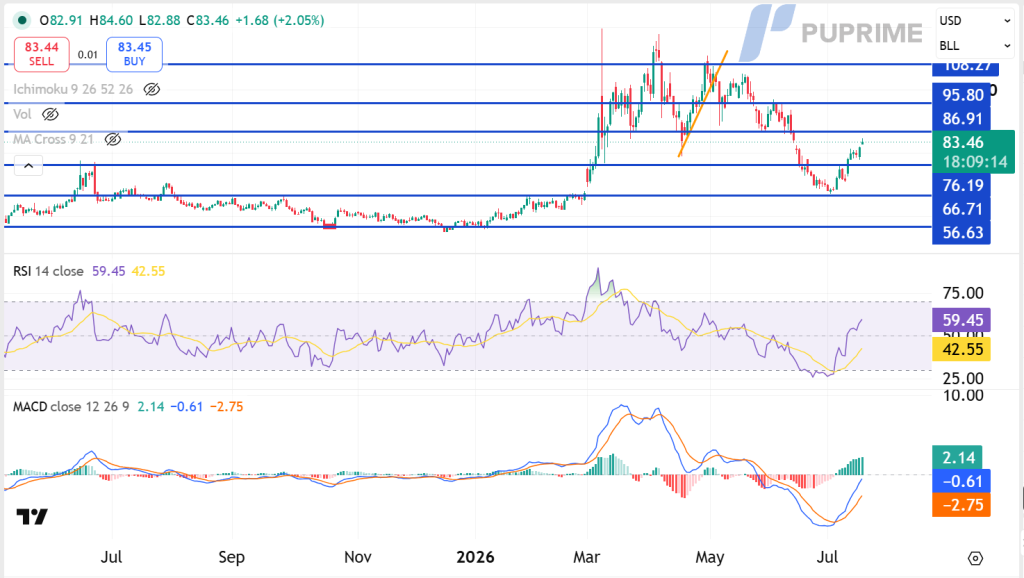Image resolution: width=1024 pixels, height=578 pixels.
Task: Click the 56.63 price level label
Action: coord(962,233)
